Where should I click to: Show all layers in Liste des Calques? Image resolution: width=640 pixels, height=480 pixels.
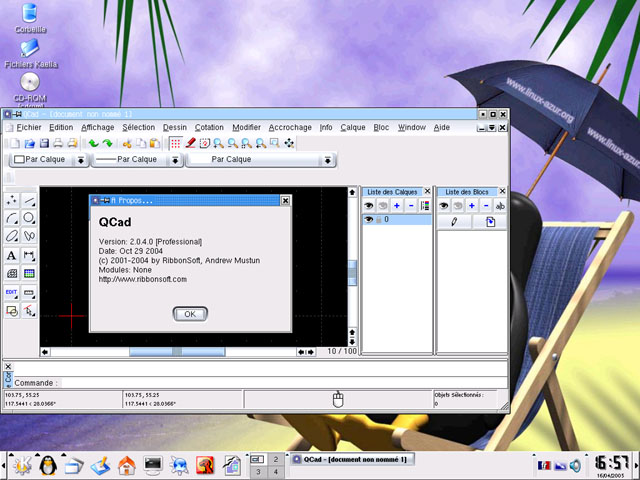click(369, 206)
